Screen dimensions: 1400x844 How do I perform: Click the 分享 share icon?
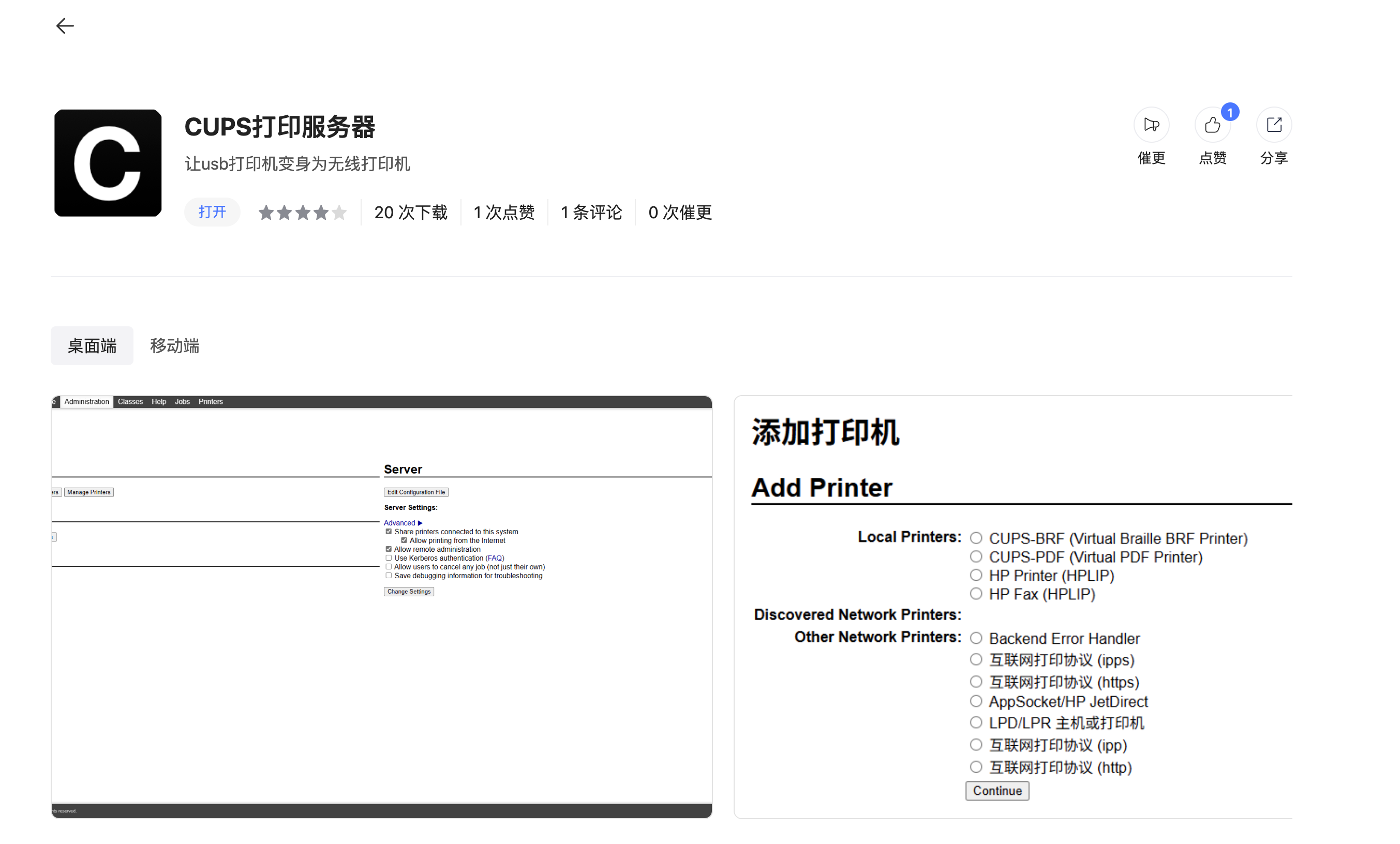click(1273, 125)
